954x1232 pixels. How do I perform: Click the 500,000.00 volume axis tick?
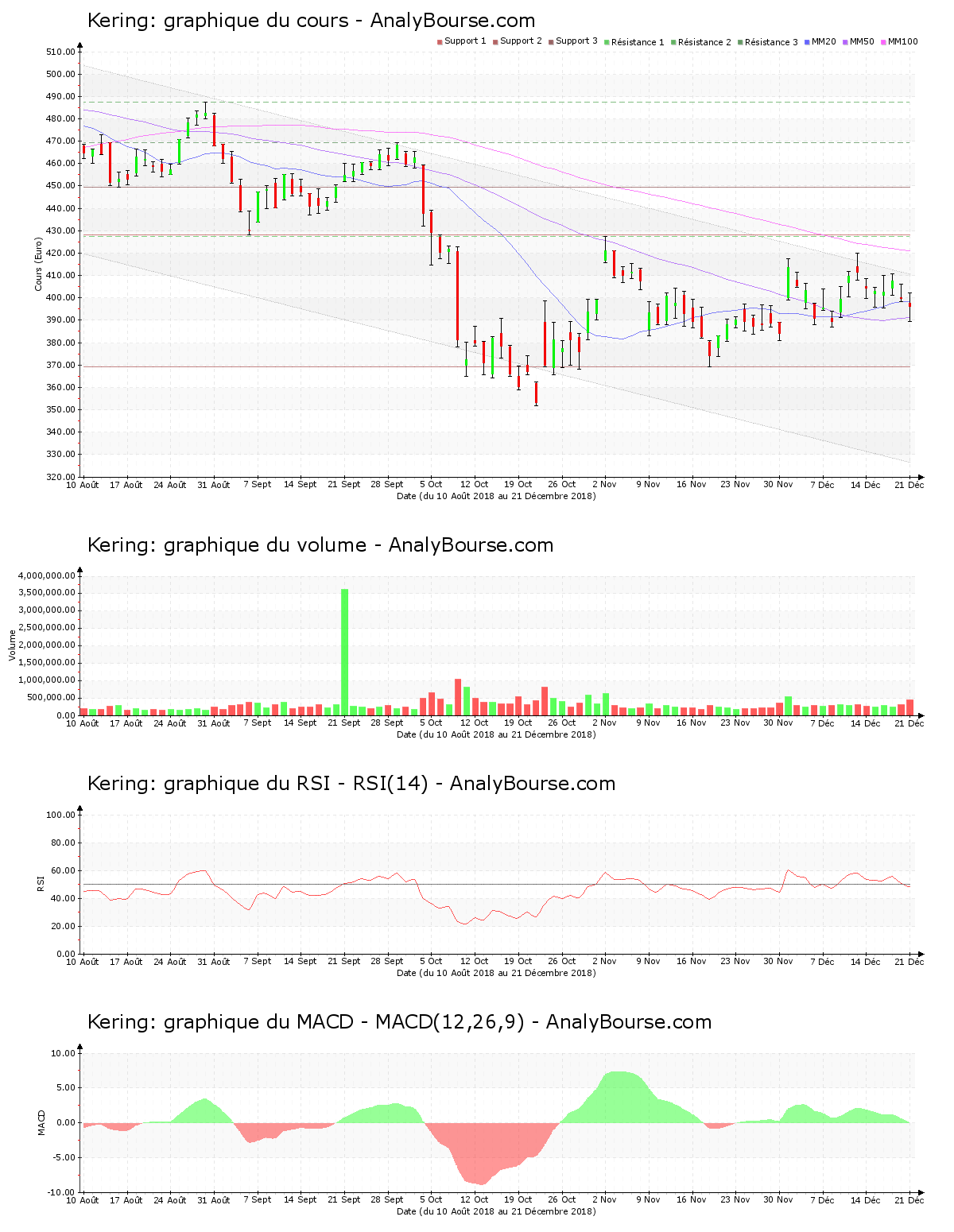[51, 698]
